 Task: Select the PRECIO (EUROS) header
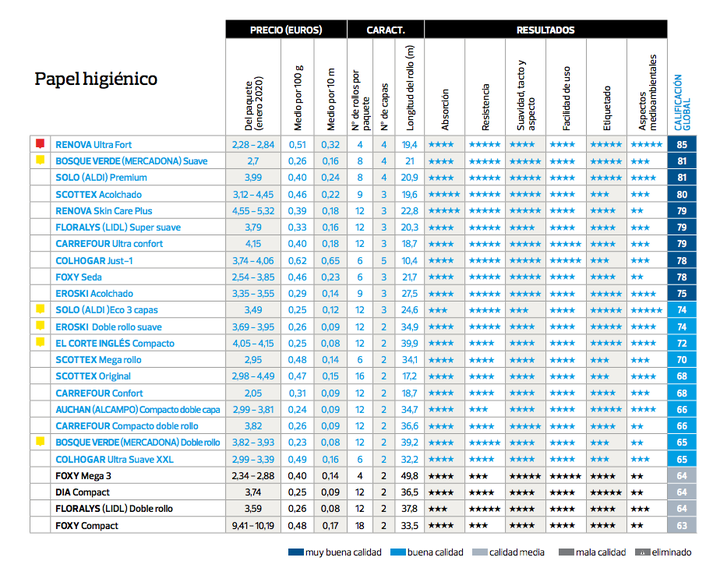pos(286,29)
